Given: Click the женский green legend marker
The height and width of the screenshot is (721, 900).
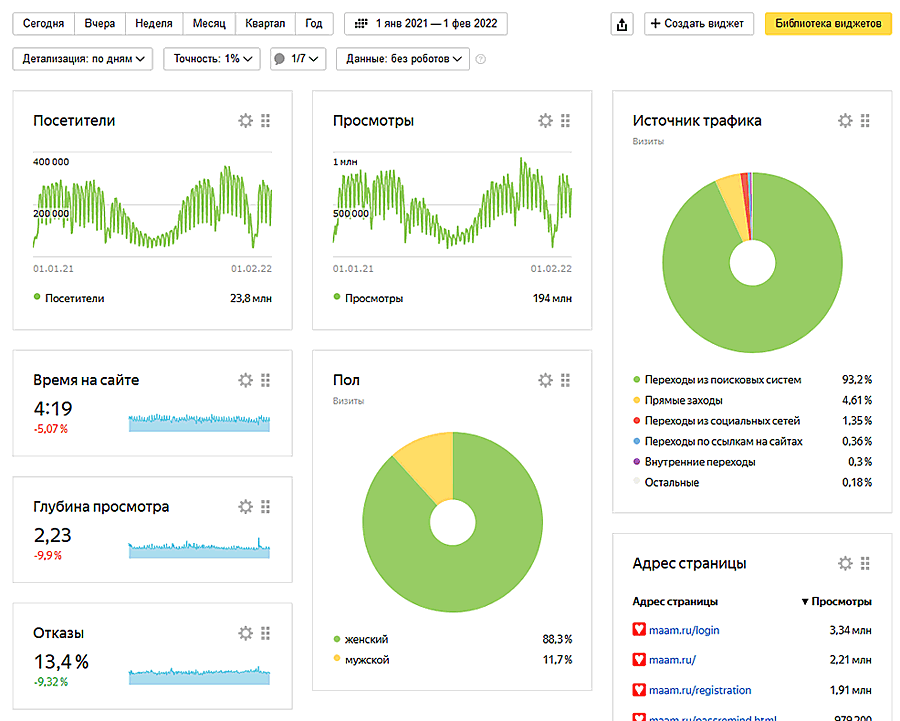Looking at the screenshot, I should (x=337, y=639).
